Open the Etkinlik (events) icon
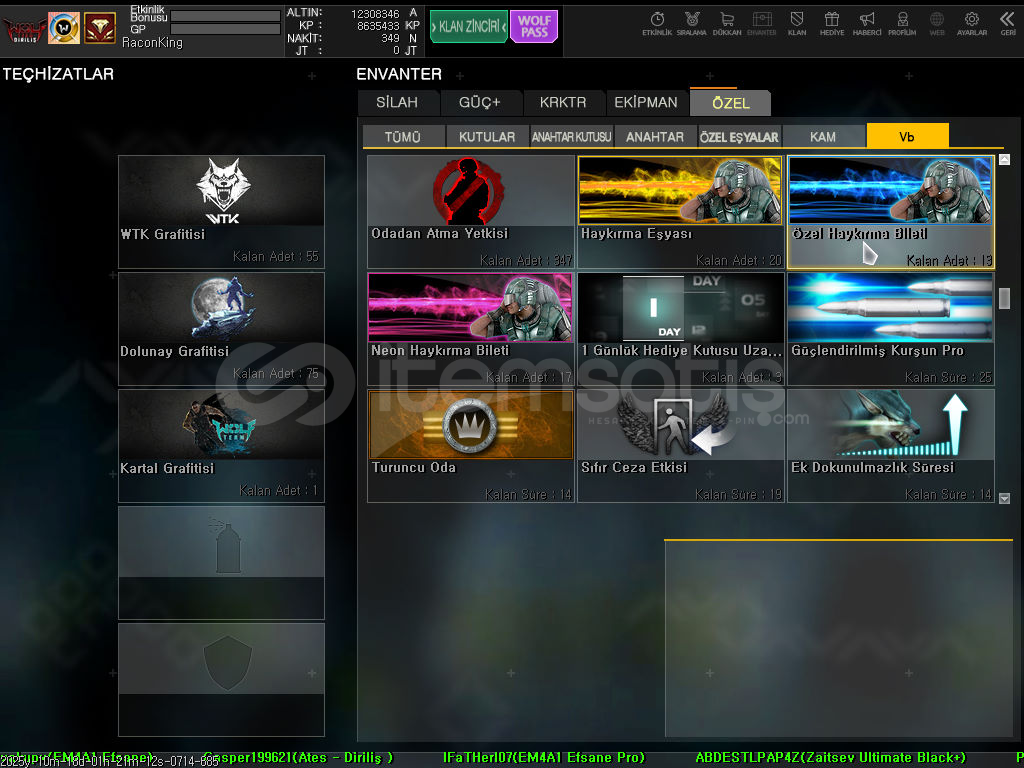 (x=657, y=24)
